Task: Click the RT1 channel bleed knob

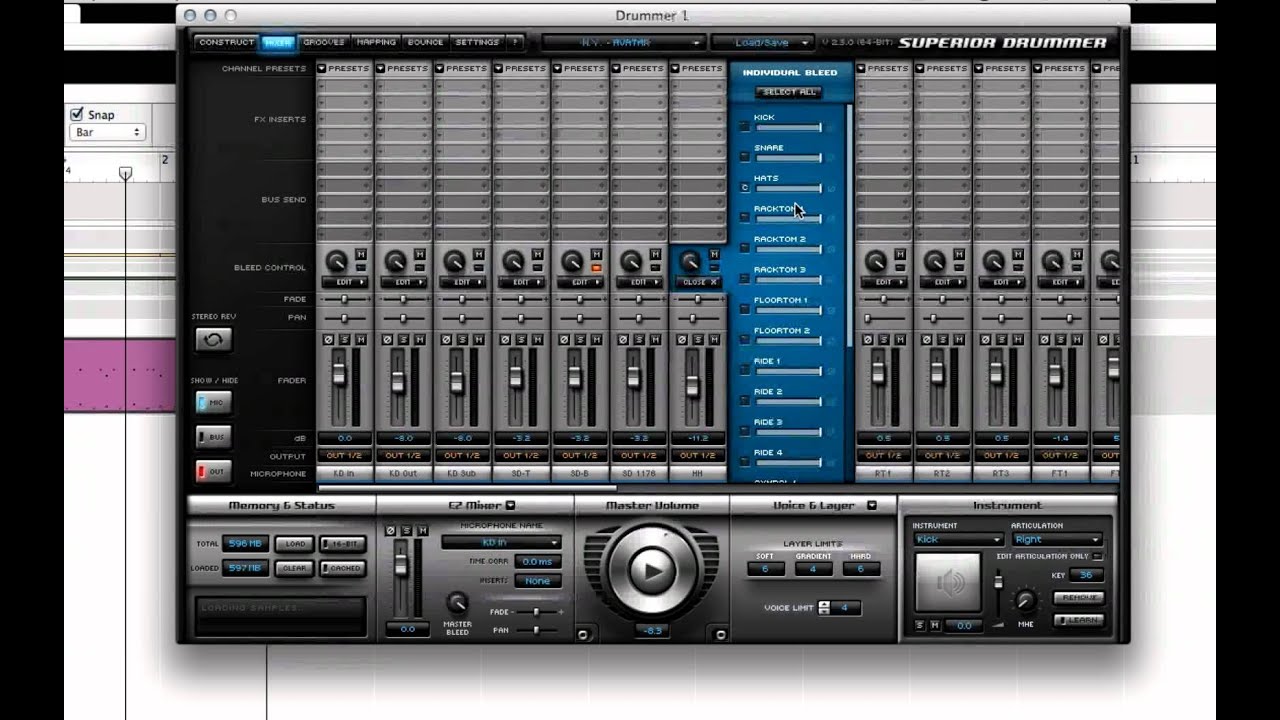Action: (875, 262)
